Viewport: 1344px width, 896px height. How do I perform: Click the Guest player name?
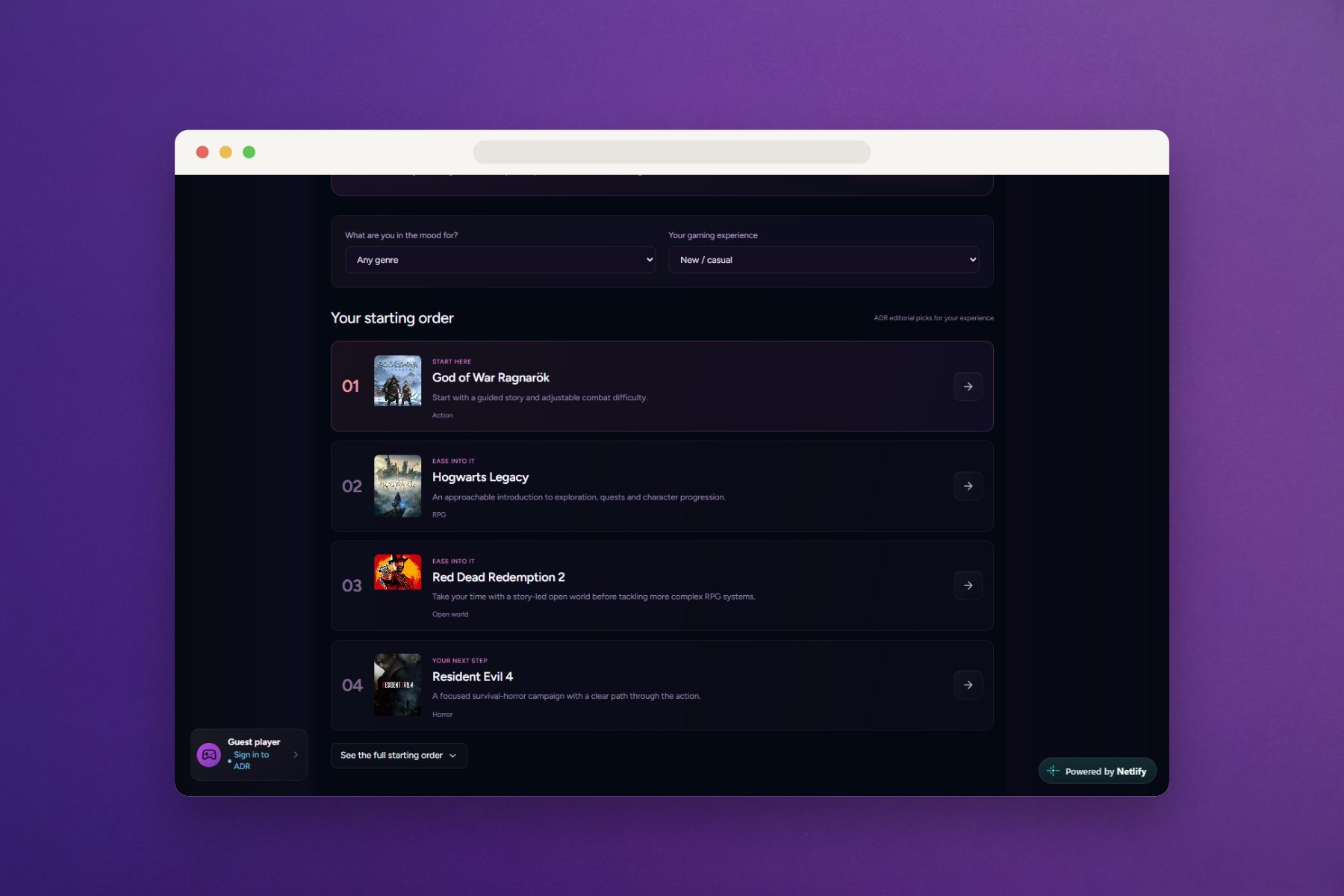(x=254, y=742)
